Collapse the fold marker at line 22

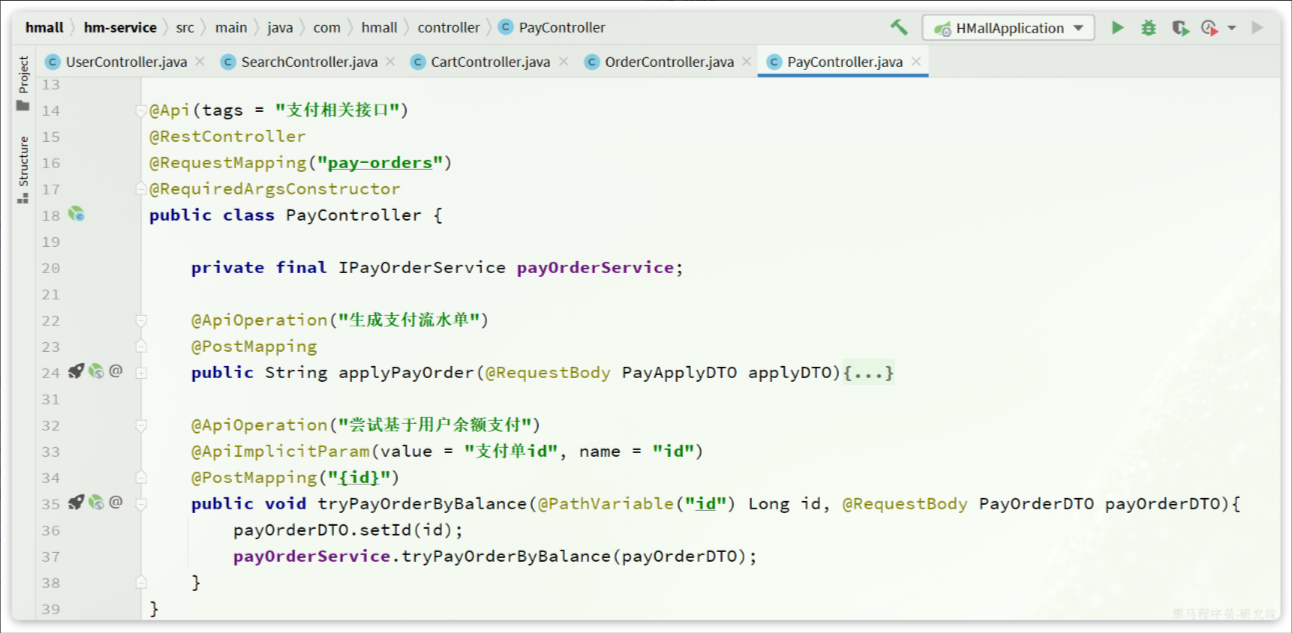(141, 320)
